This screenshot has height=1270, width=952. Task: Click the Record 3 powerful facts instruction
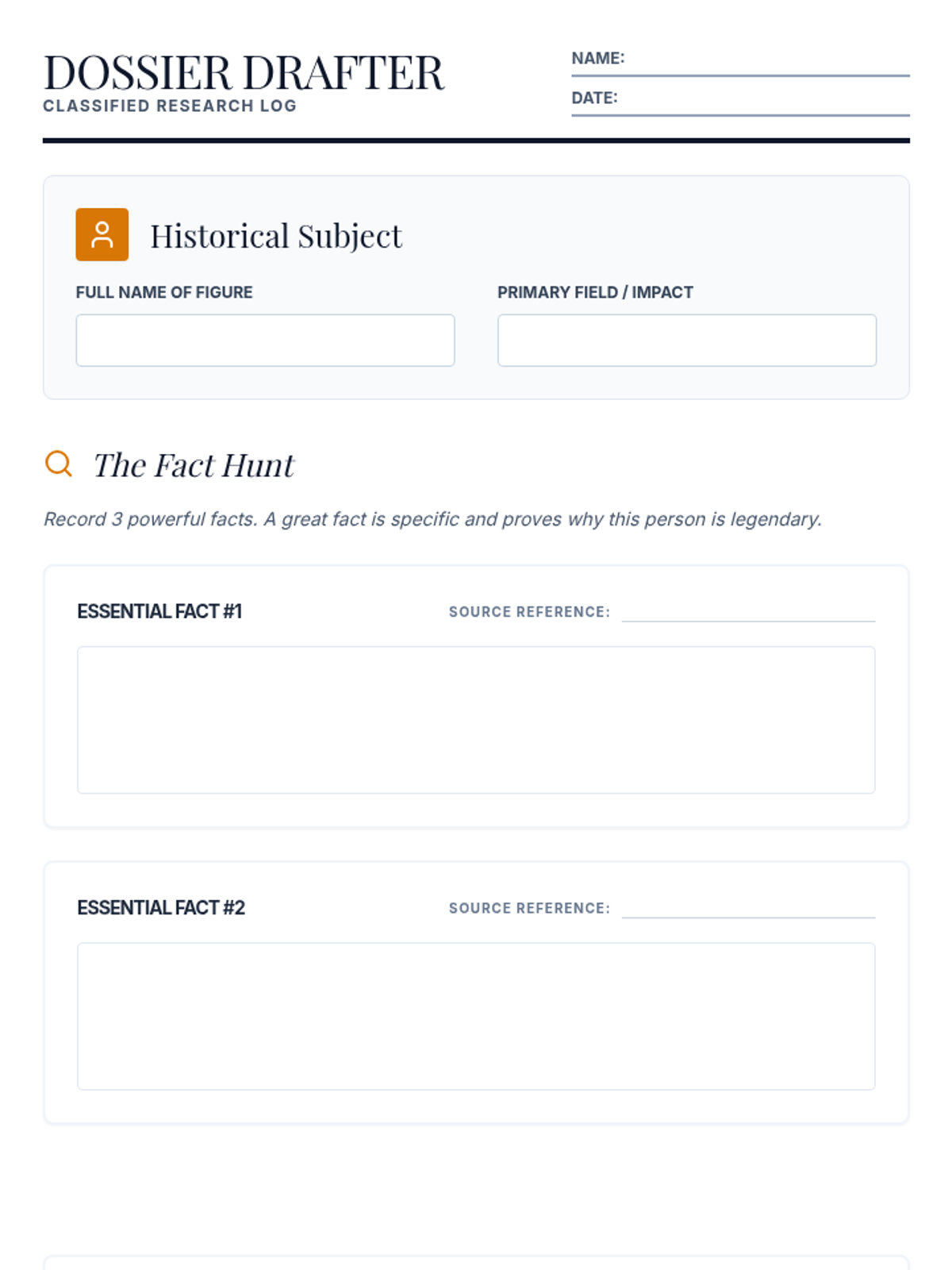[x=432, y=519]
